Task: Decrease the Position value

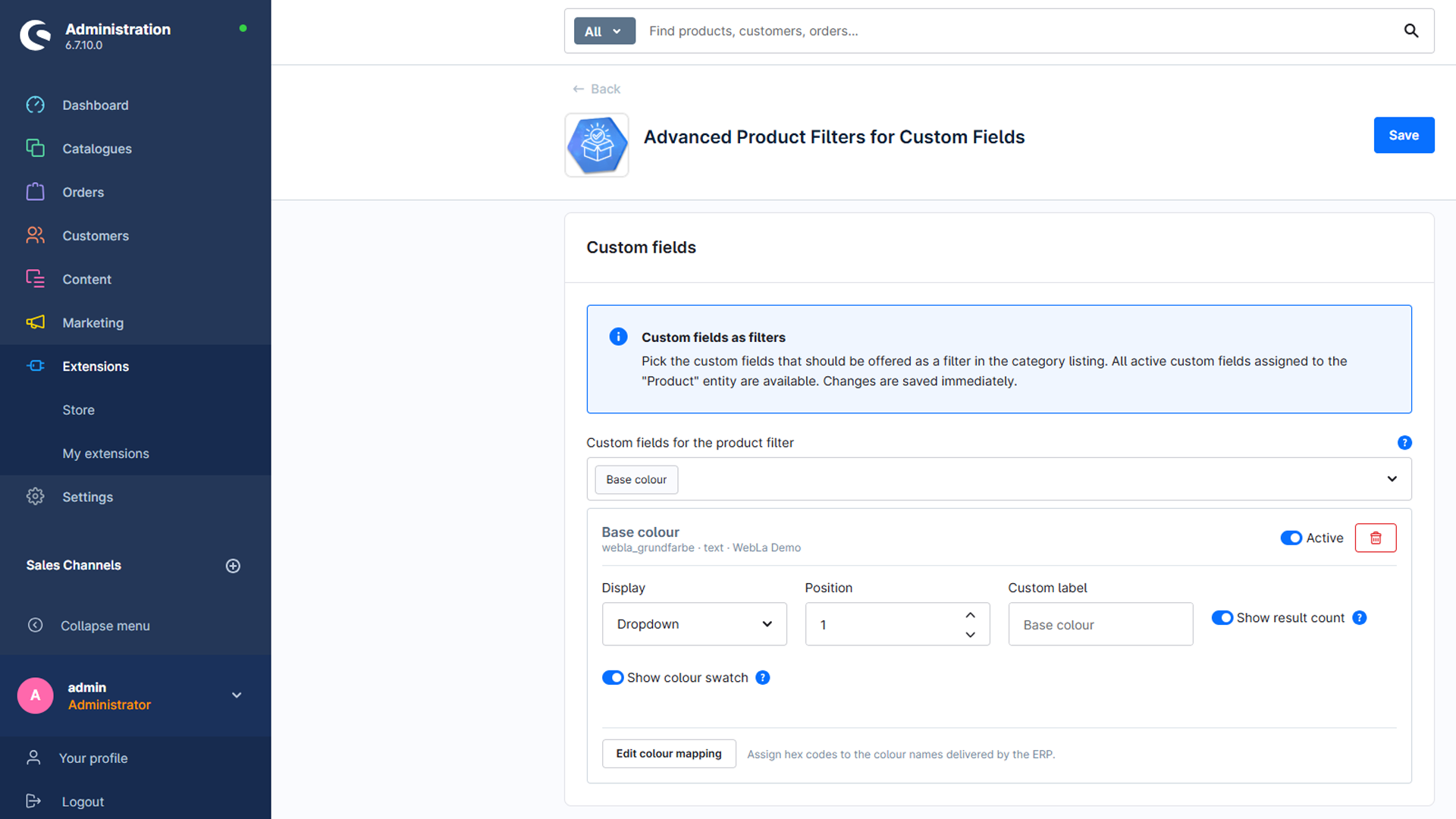Action: 970,635
